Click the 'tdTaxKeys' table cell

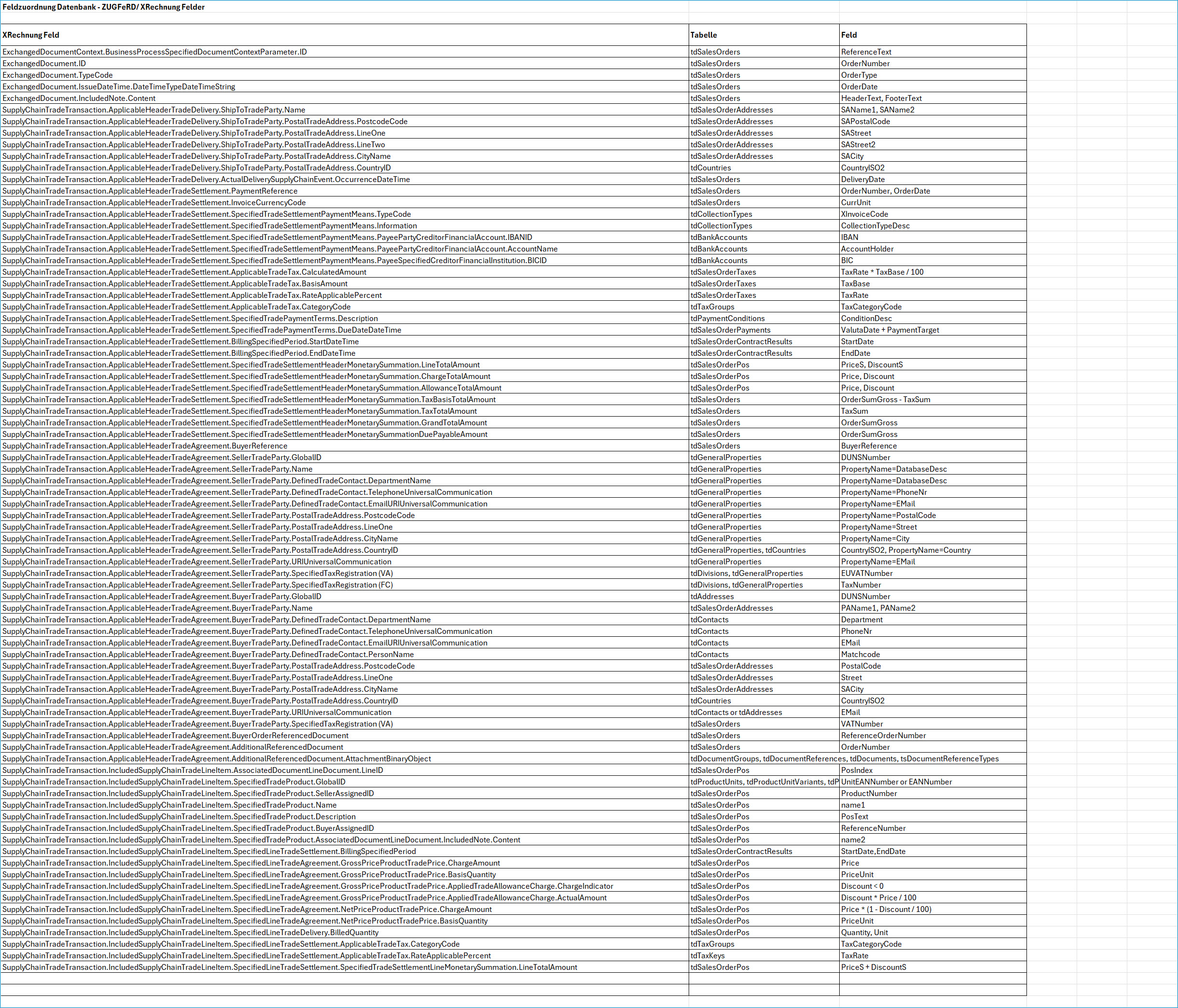pos(763,956)
